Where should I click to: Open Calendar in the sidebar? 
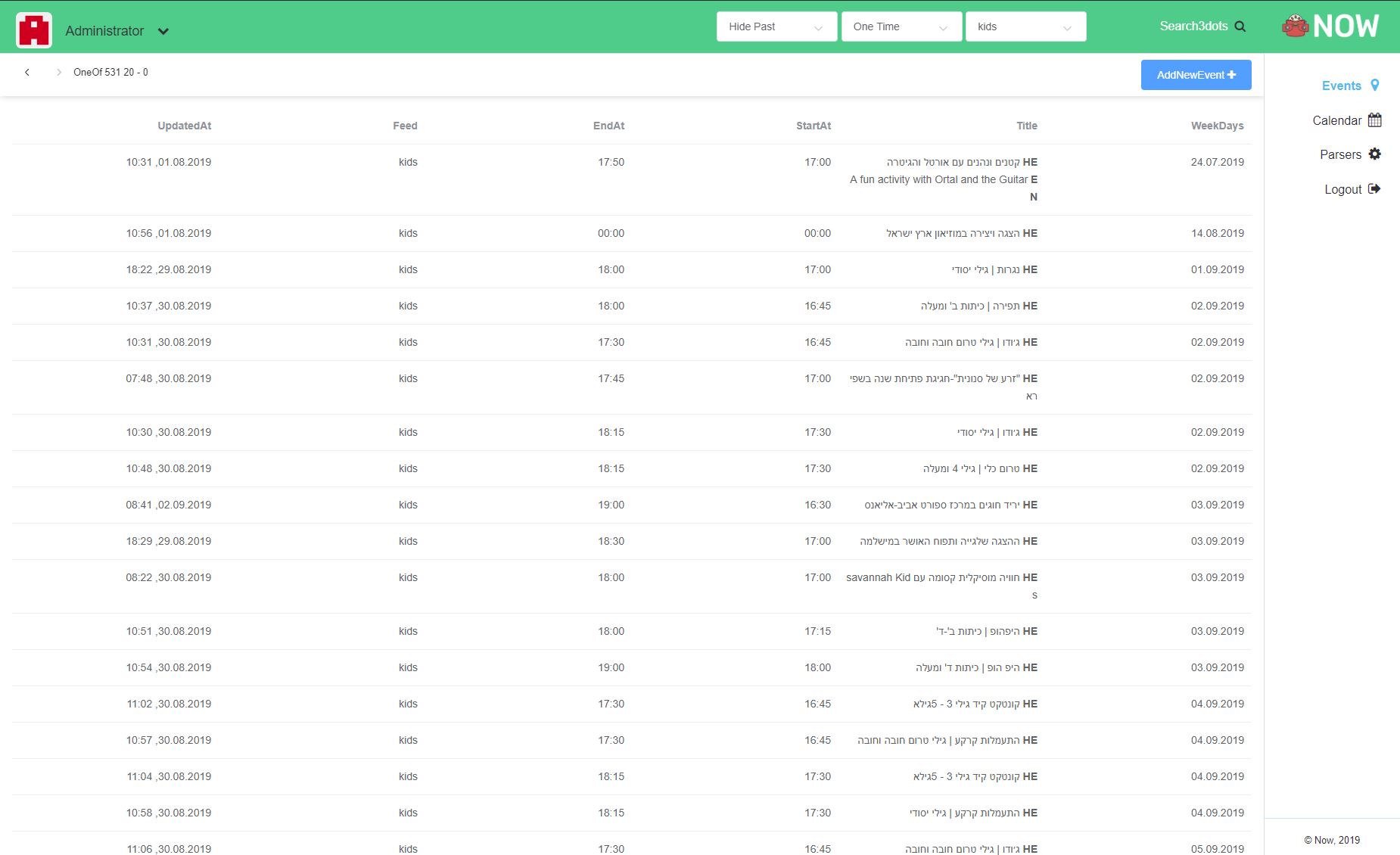(x=1336, y=120)
